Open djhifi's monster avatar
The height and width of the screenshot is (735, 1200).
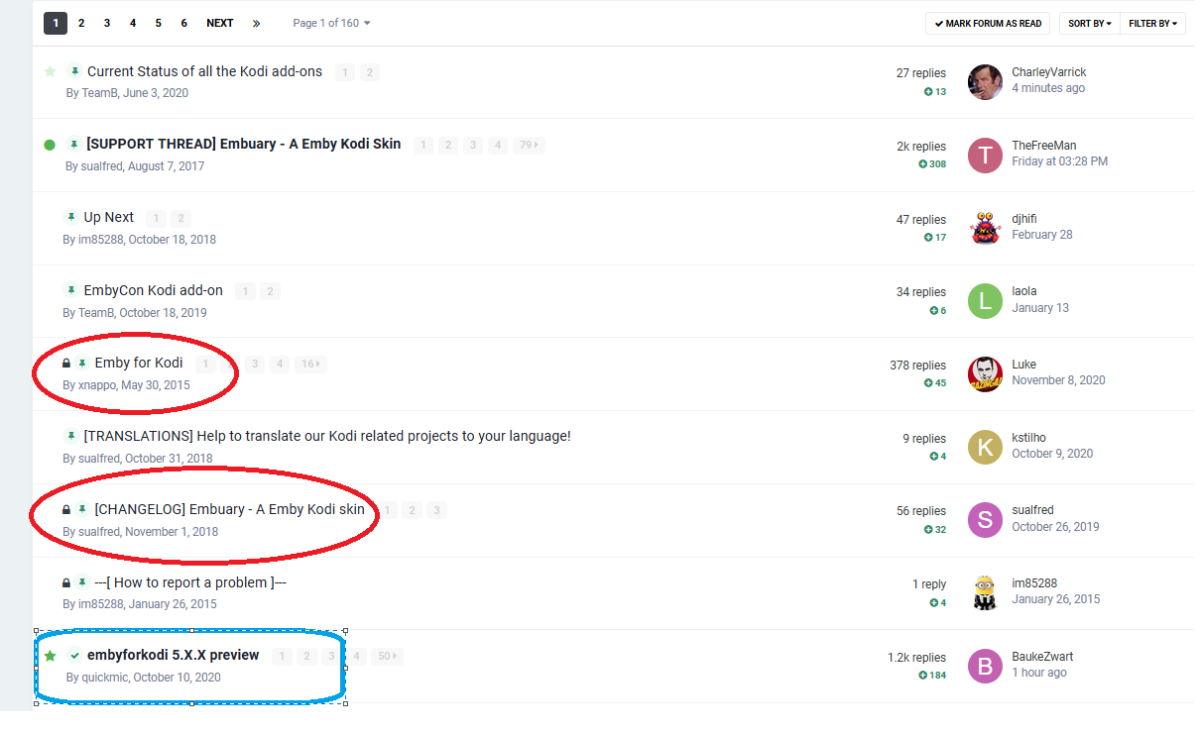[x=985, y=228]
